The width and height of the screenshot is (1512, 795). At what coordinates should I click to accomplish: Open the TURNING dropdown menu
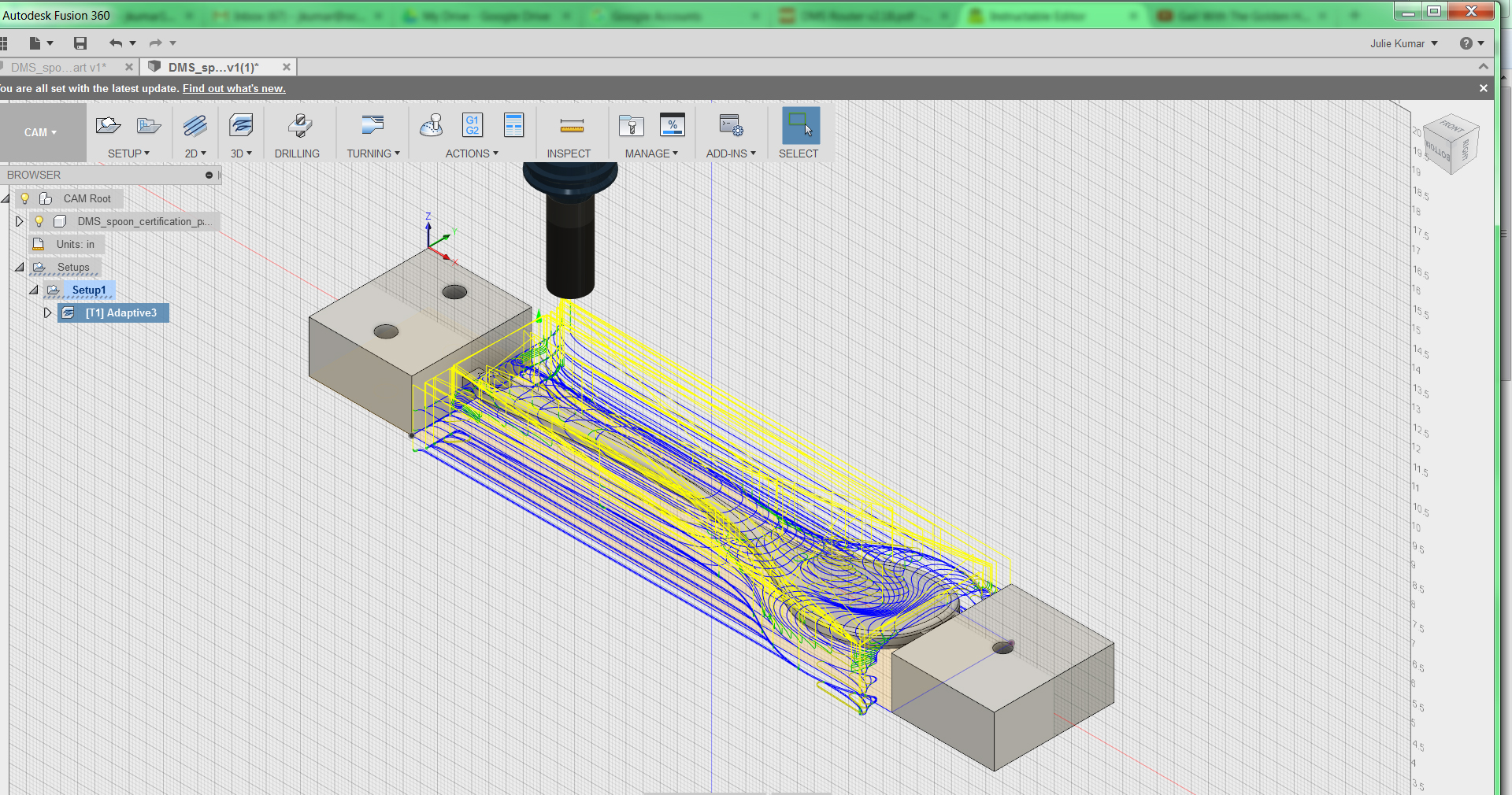tap(373, 153)
